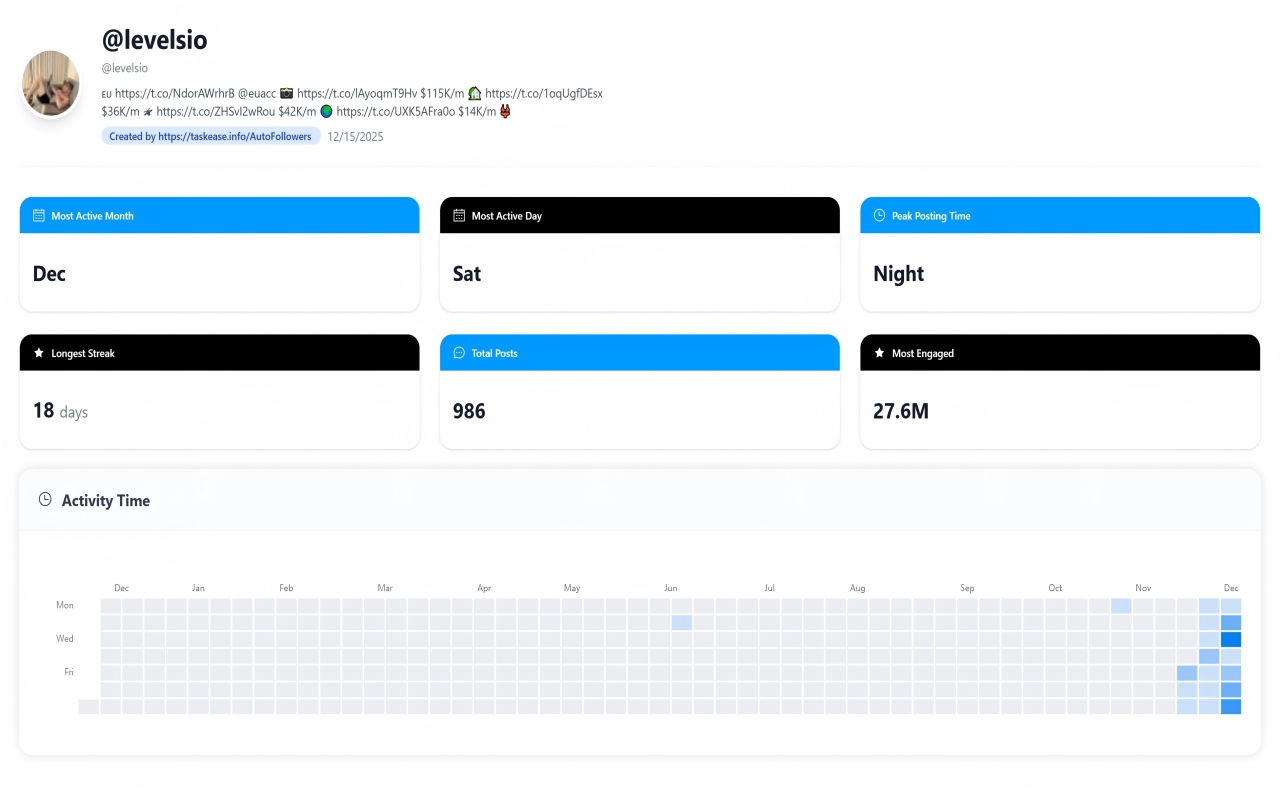
Task: Open the t.co/lAyoqmT9Hv link
Action: (356, 93)
